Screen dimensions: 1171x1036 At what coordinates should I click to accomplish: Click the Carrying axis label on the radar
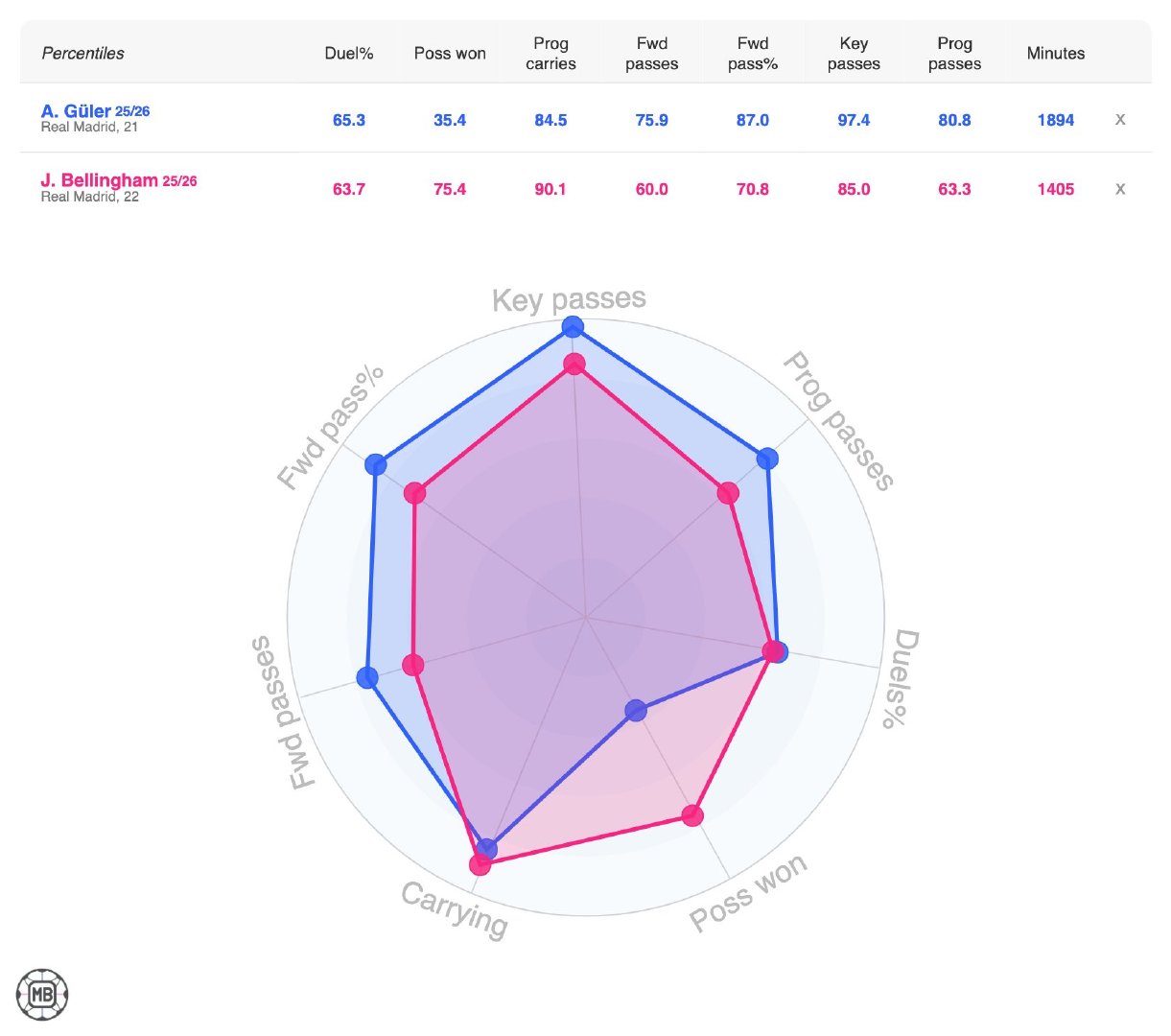pyautogui.click(x=454, y=908)
